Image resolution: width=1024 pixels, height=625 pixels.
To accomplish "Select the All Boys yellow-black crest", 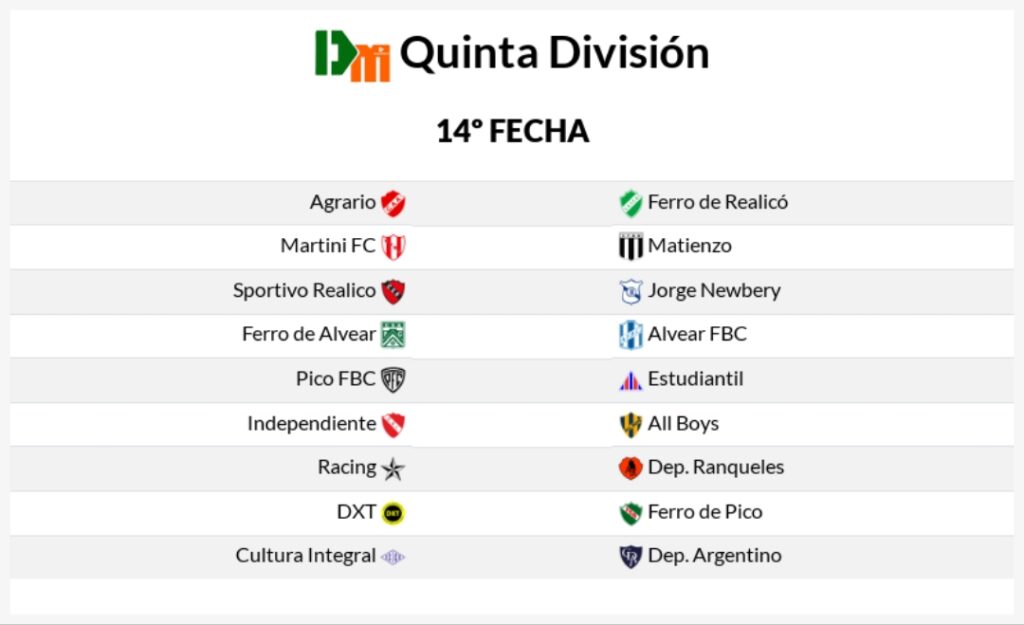I will coord(630,424).
